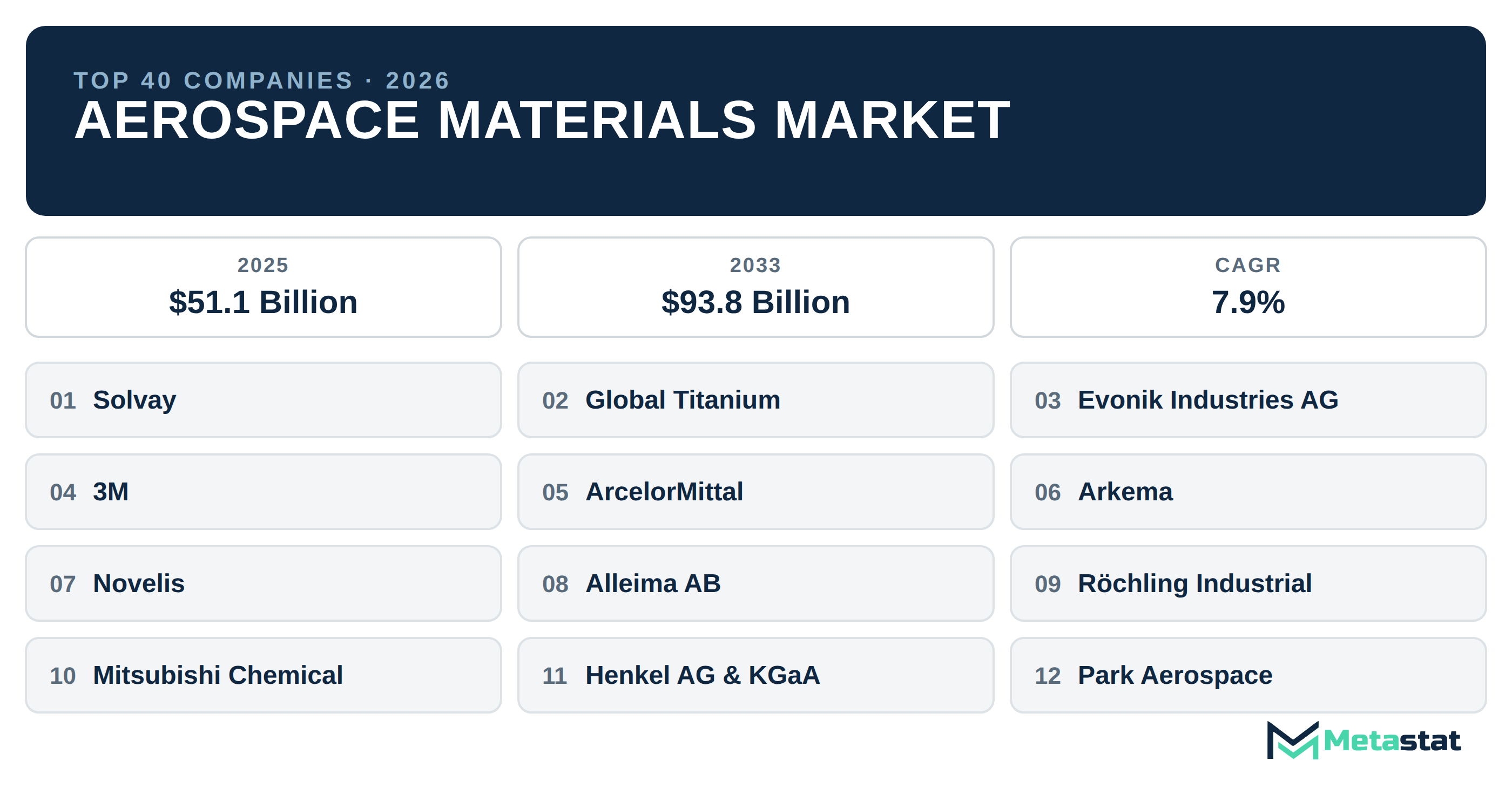The height and width of the screenshot is (788, 1512).
Task: Pick the Novelis entry
Action: pyautogui.click(x=264, y=583)
